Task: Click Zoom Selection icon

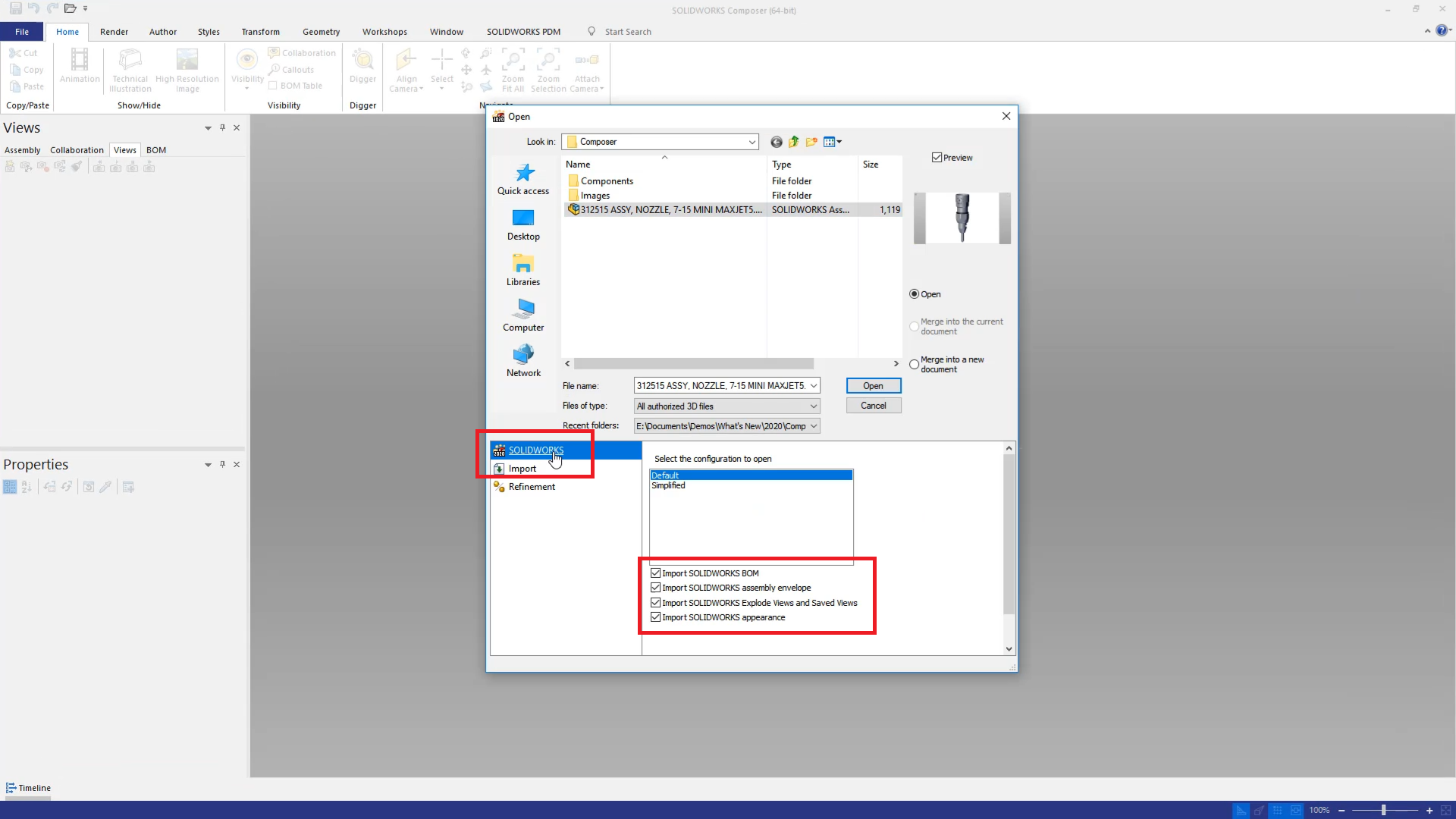Action: [548, 70]
